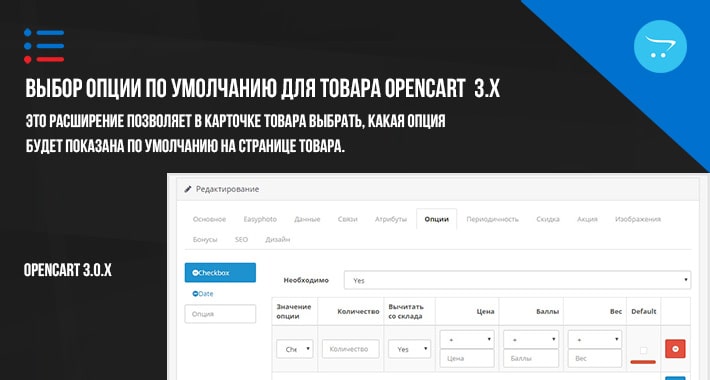Image resolution: width=710 pixels, height=380 pixels.
Task: Switch to the Данные tab
Action: [307, 219]
